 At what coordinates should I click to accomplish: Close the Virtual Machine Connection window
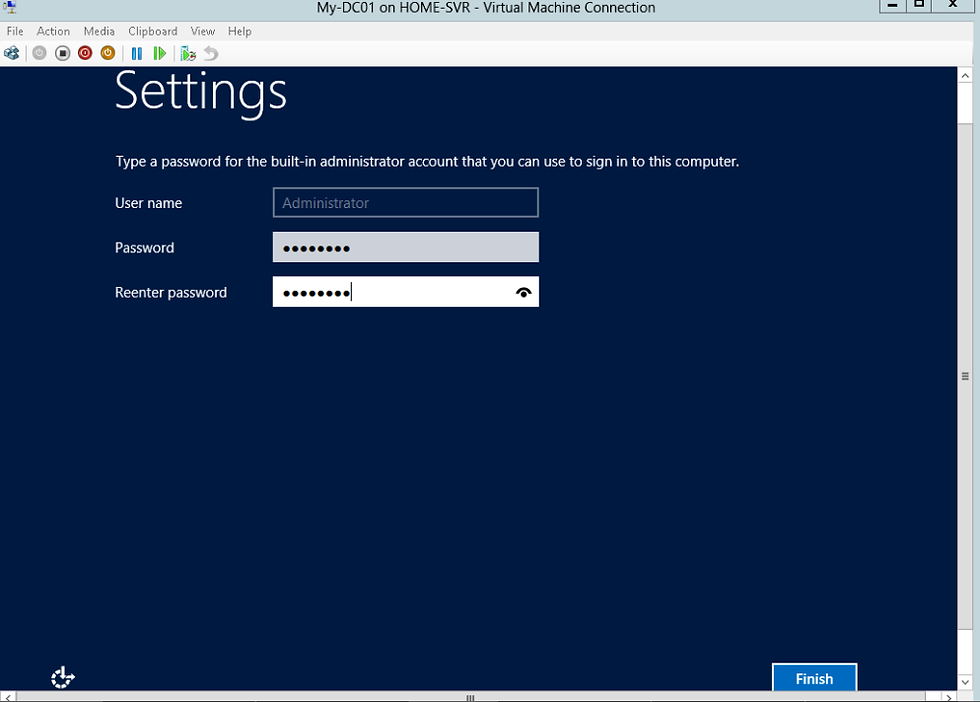(952, 6)
